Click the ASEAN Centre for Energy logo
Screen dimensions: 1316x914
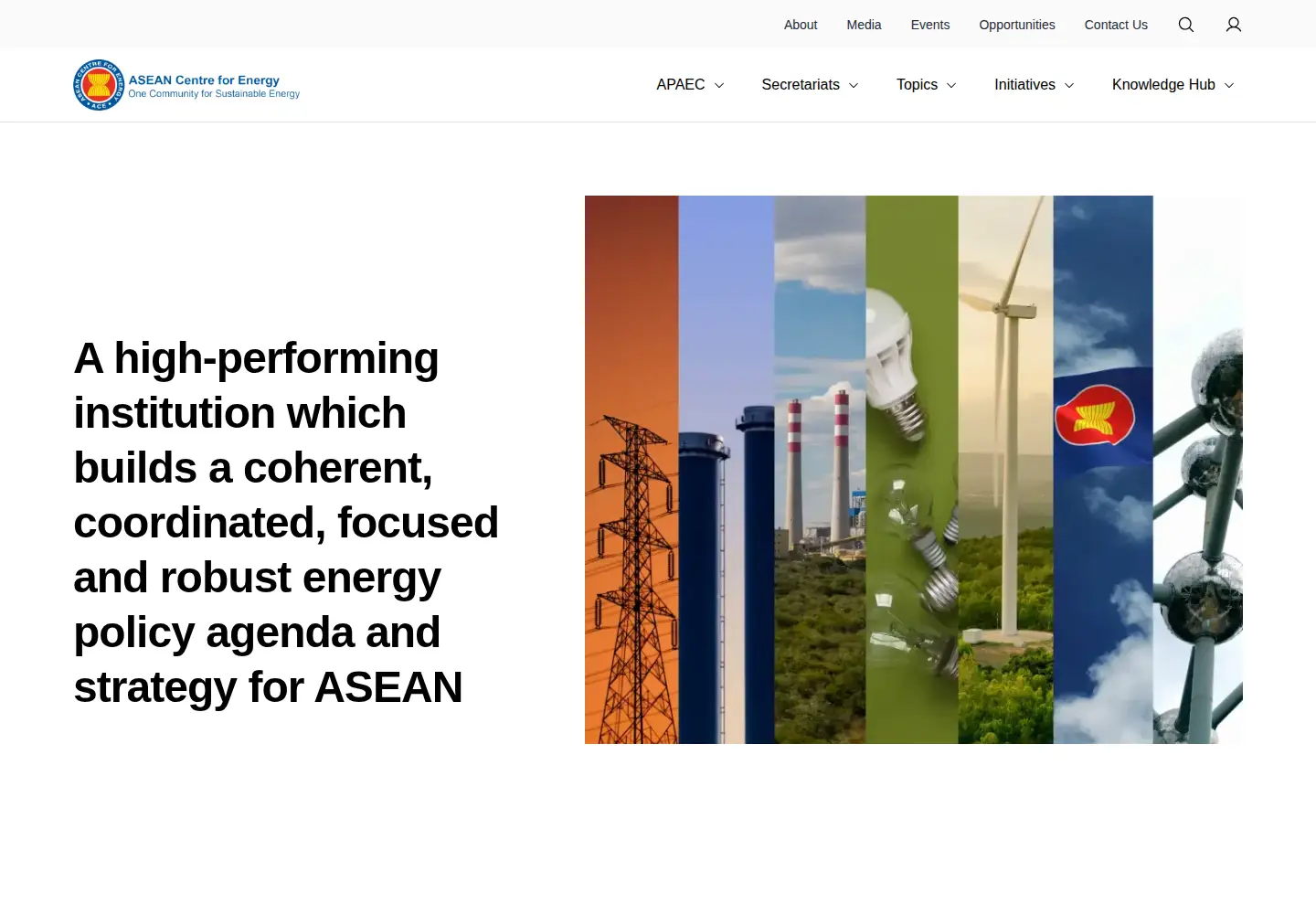[186, 85]
